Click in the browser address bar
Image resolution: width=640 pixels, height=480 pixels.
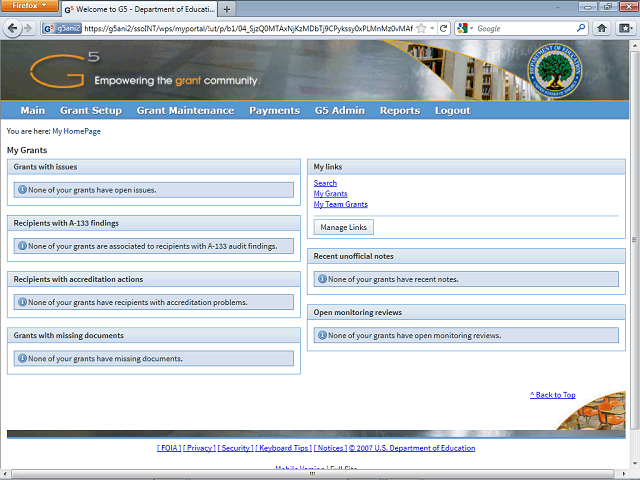point(248,29)
